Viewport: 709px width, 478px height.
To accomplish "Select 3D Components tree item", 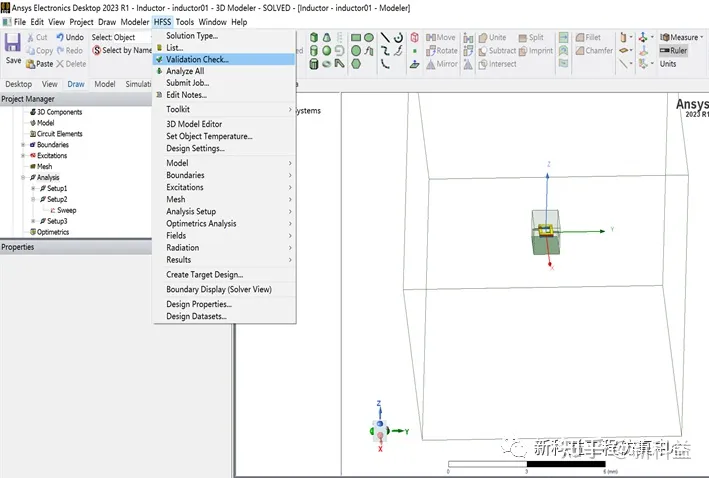I will coord(56,112).
